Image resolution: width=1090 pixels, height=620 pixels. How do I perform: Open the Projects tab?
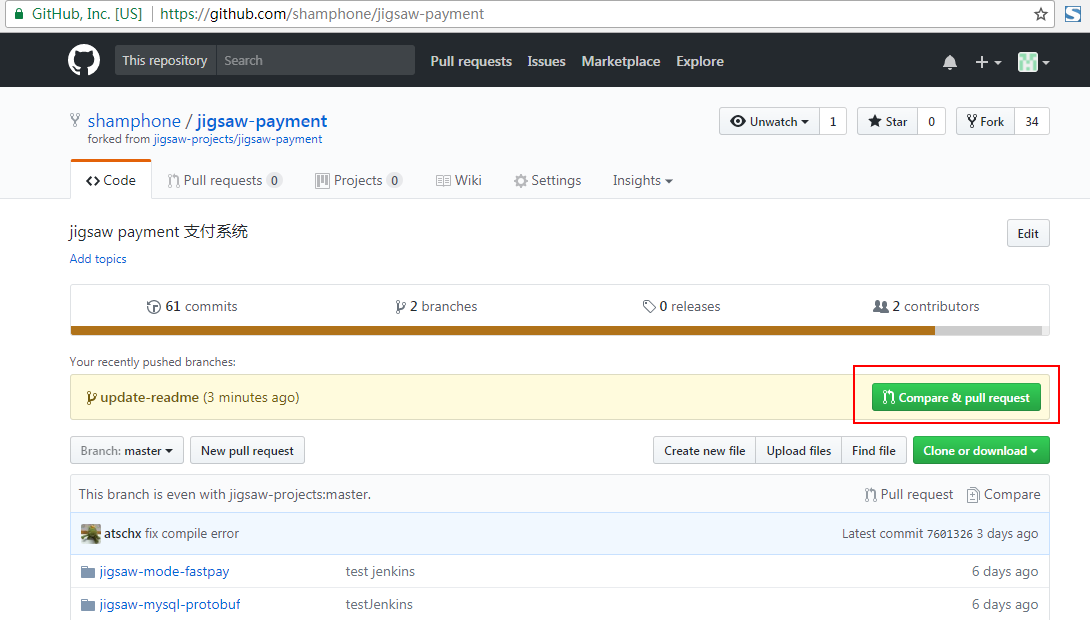[359, 181]
